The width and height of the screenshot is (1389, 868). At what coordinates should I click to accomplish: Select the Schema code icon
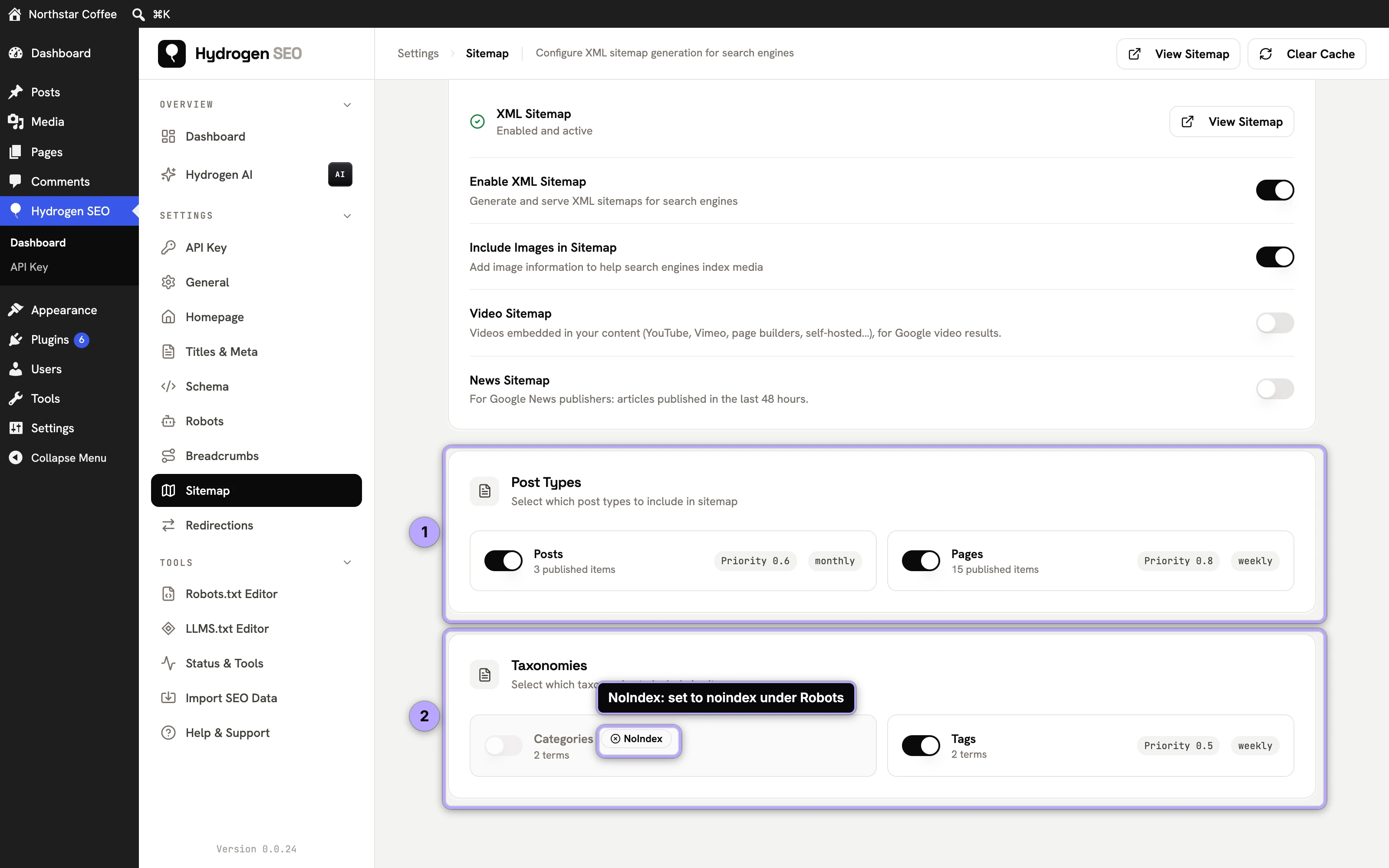[168, 386]
